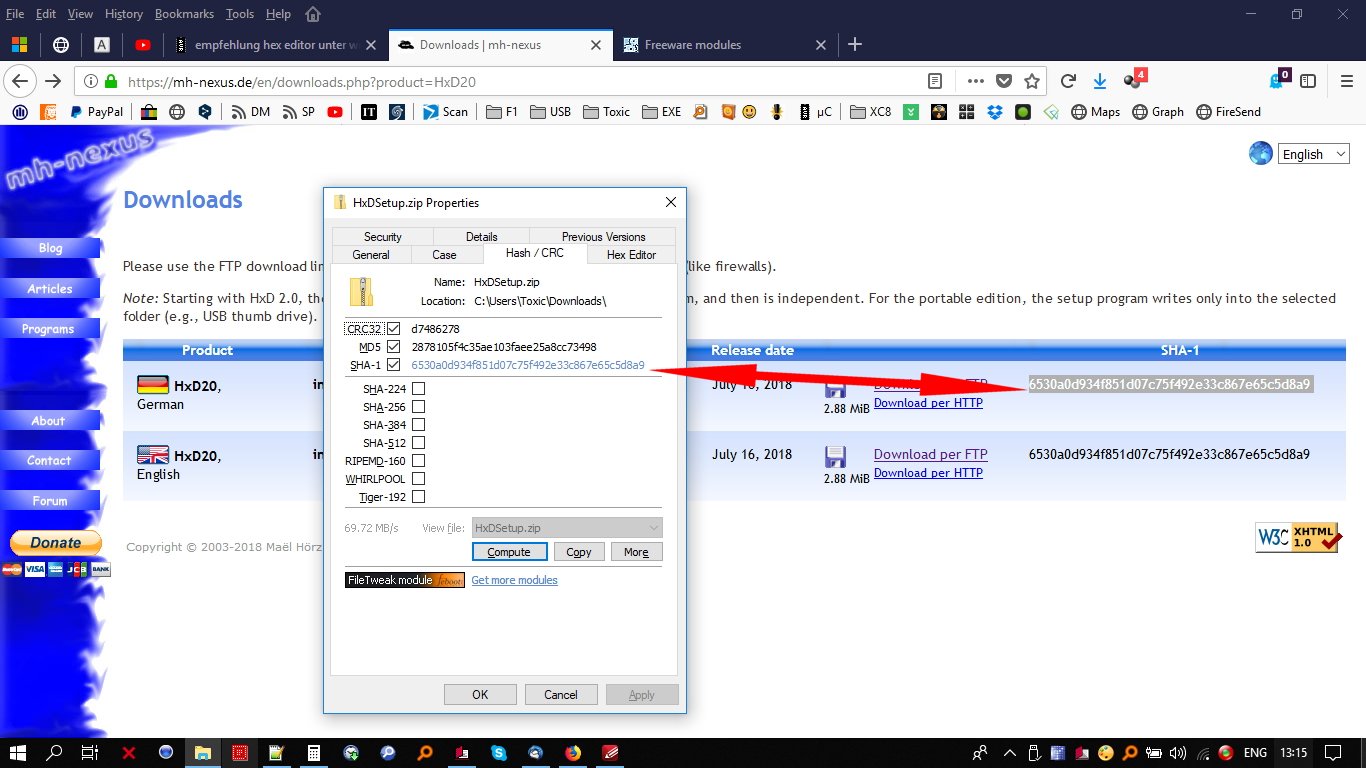1366x768 pixels.
Task: Click the home icon in the menu bar
Action: pyautogui.click(x=313, y=14)
